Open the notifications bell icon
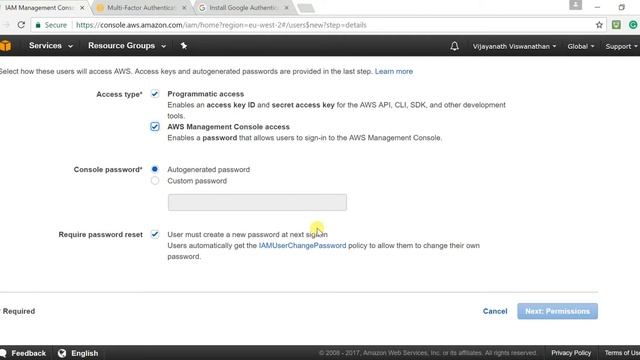Image resolution: width=640 pixels, height=360 pixels. [454, 46]
